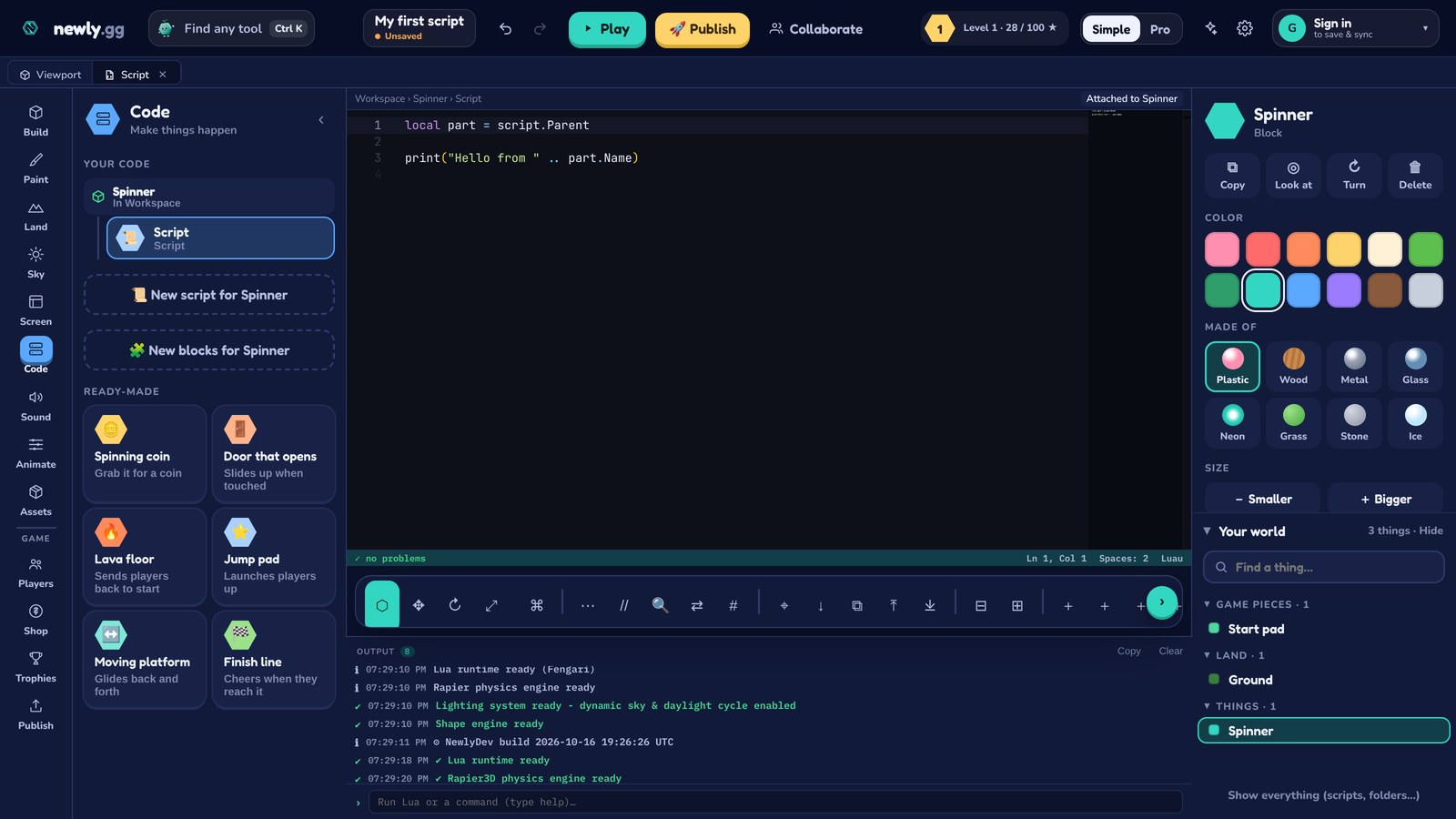Select Glass material
This screenshot has height=819, width=1456.
coord(1415,367)
